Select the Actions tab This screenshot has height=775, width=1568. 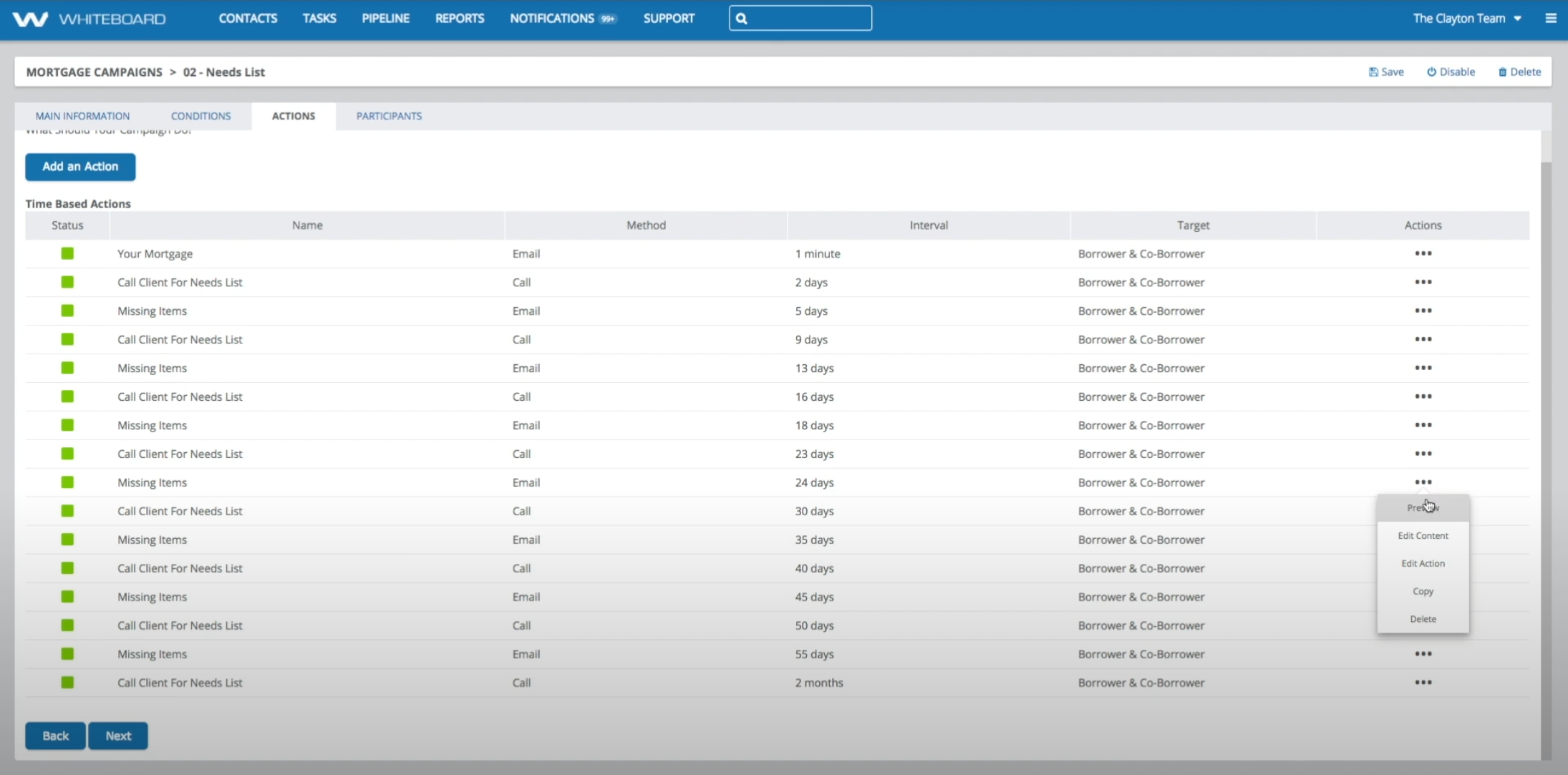coord(294,116)
